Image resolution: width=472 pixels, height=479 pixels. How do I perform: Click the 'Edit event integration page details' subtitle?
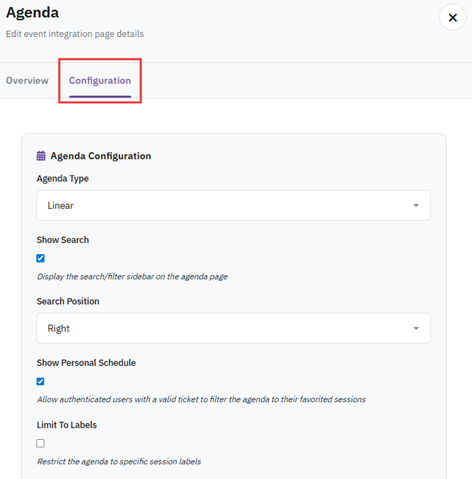pos(75,34)
